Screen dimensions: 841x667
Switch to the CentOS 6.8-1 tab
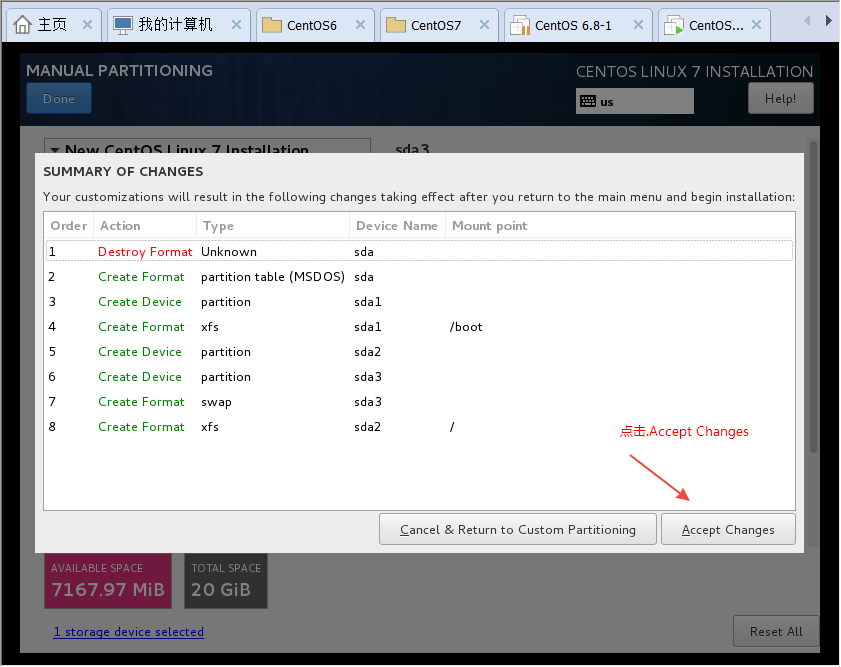(x=578, y=25)
